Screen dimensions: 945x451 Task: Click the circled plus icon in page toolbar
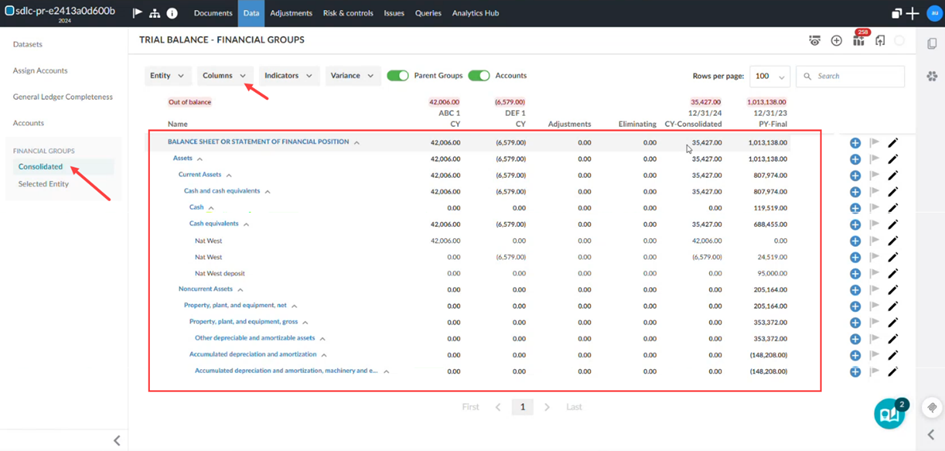pos(836,41)
